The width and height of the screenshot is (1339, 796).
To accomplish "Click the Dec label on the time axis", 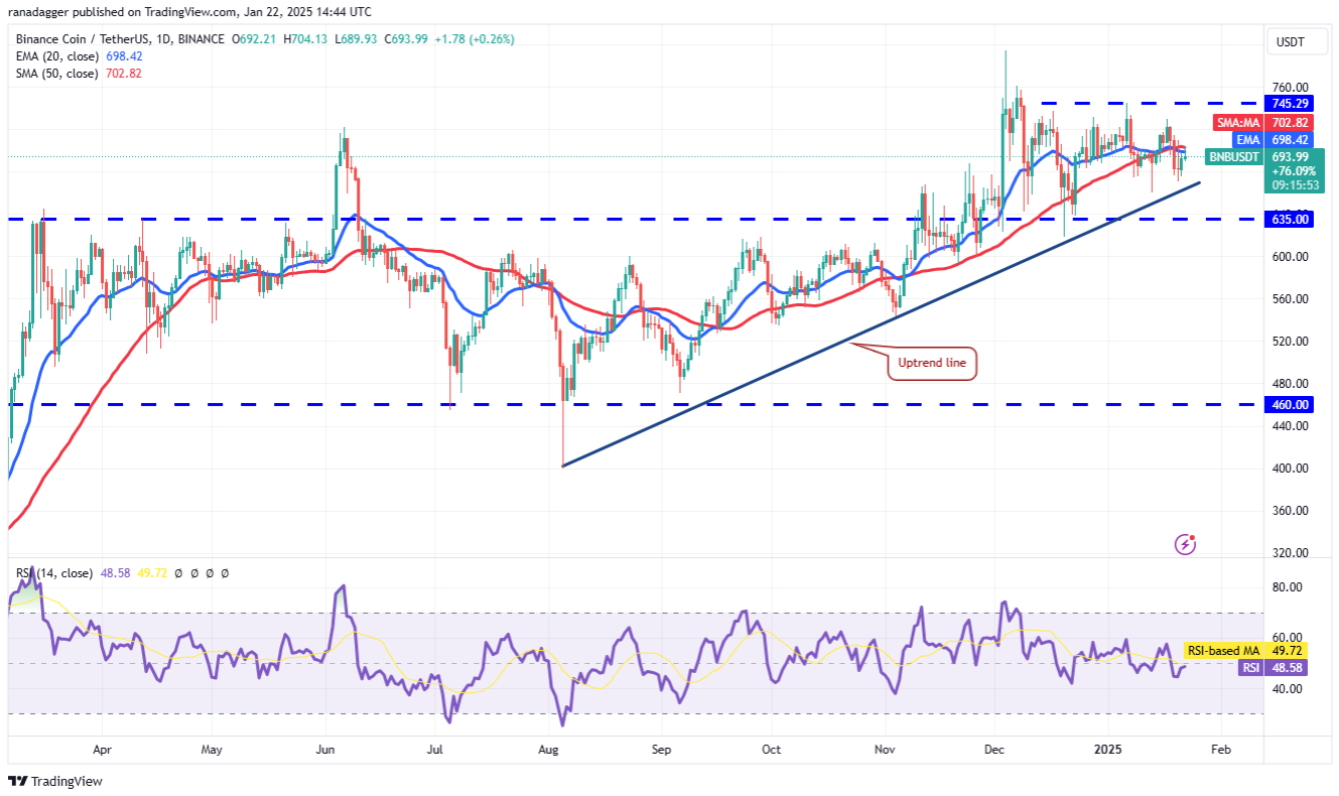I will (x=995, y=748).
